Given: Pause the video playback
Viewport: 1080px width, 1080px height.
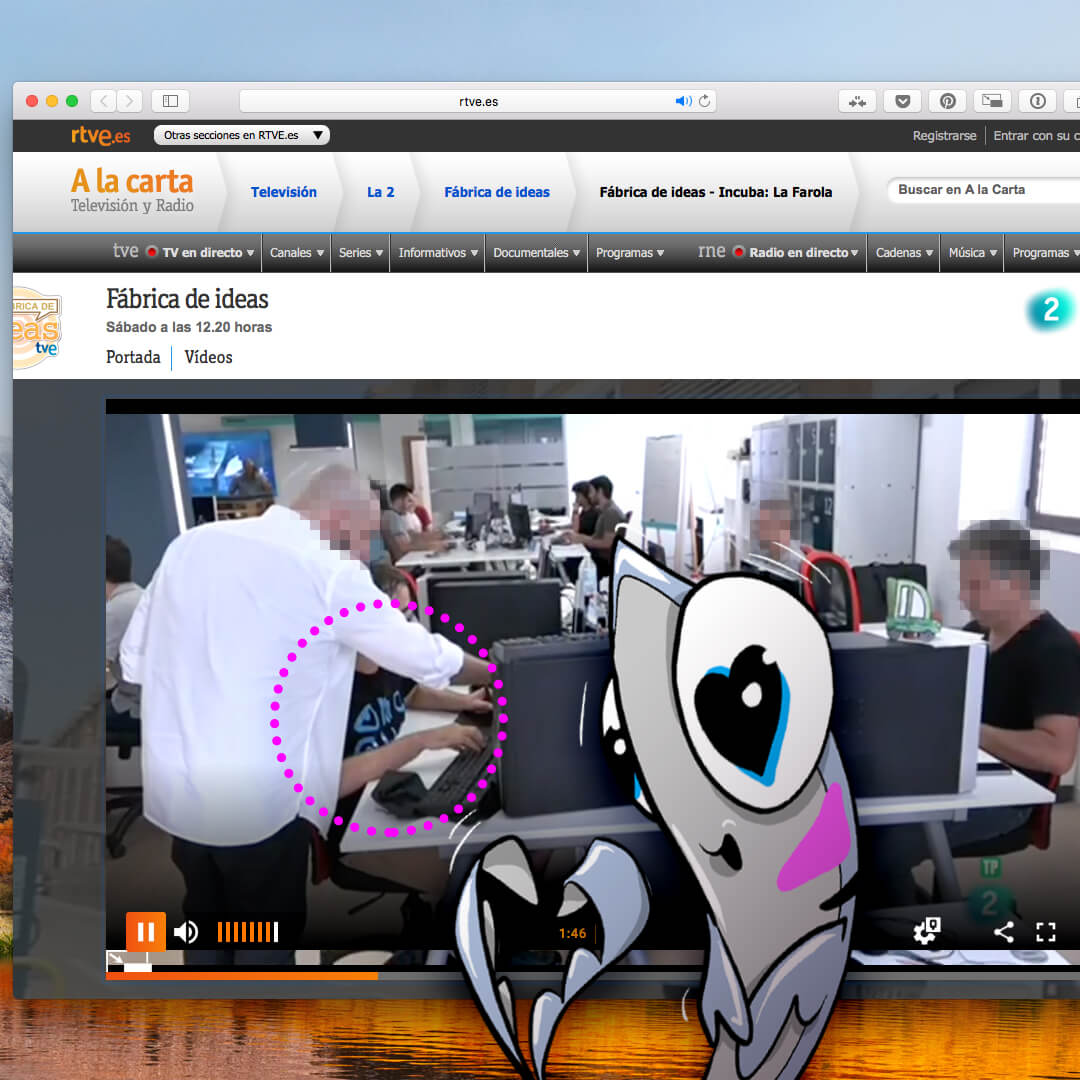Looking at the screenshot, I should click(x=146, y=932).
